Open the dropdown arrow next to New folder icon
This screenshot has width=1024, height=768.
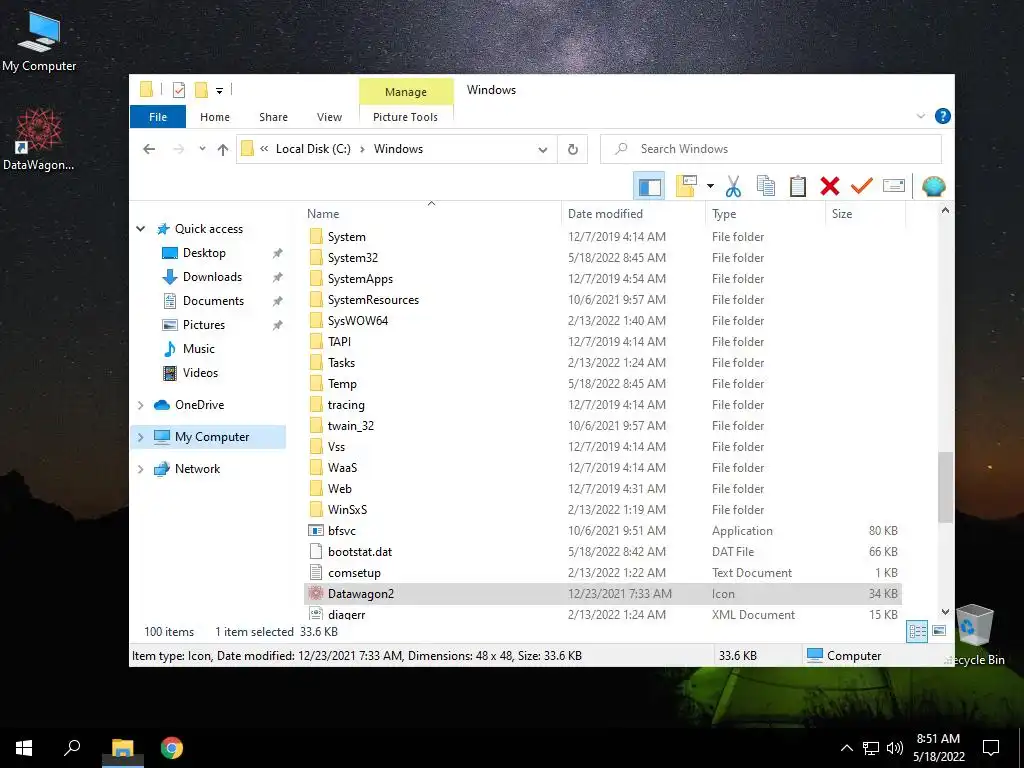point(710,187)
